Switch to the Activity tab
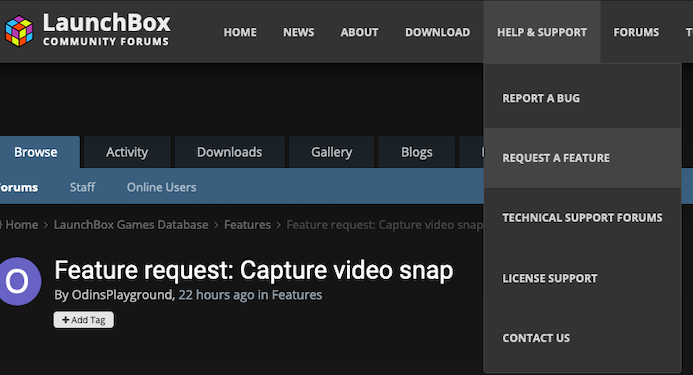 coord(127,152)
